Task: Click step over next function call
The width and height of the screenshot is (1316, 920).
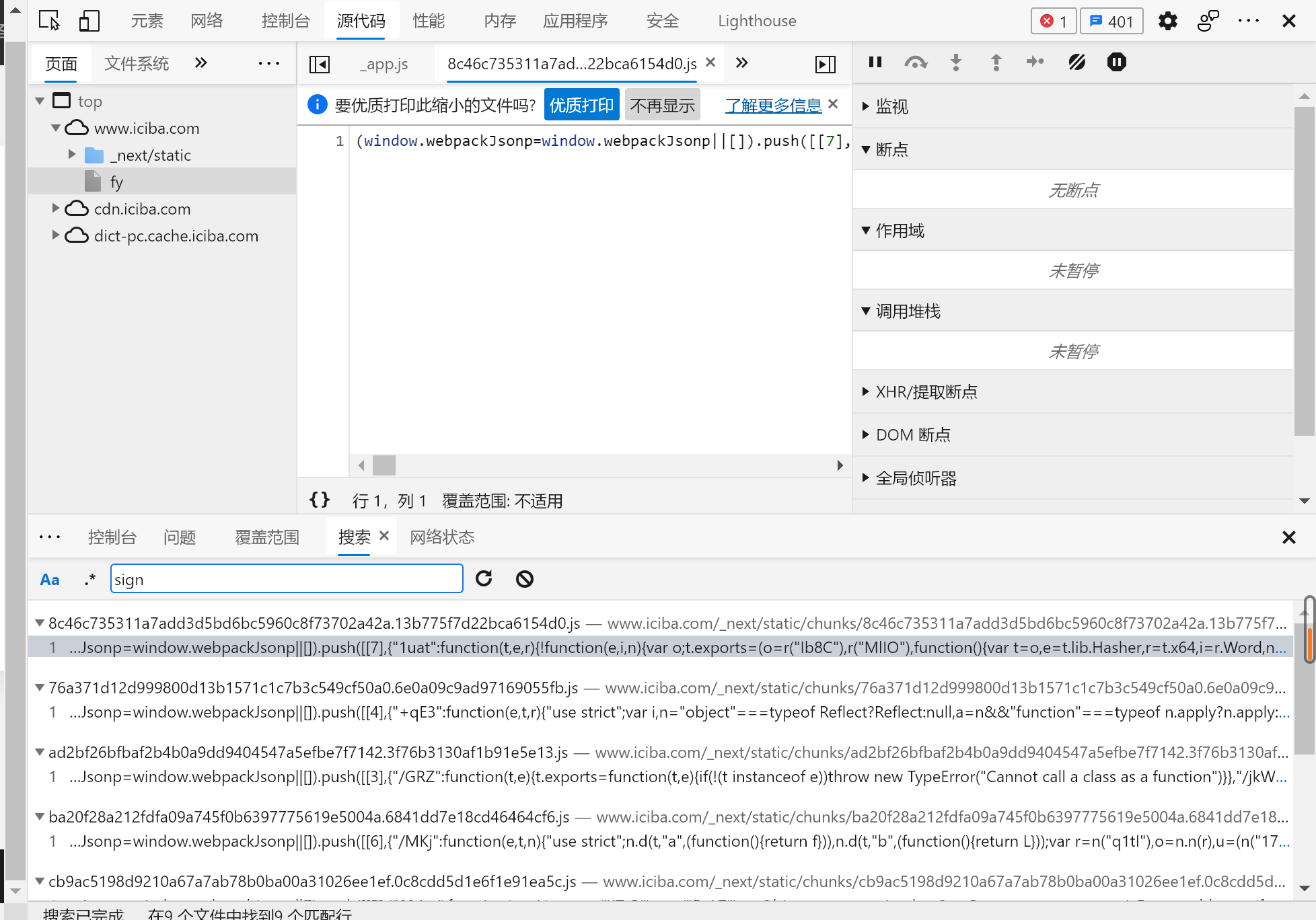Action: [x=916, y=63]
